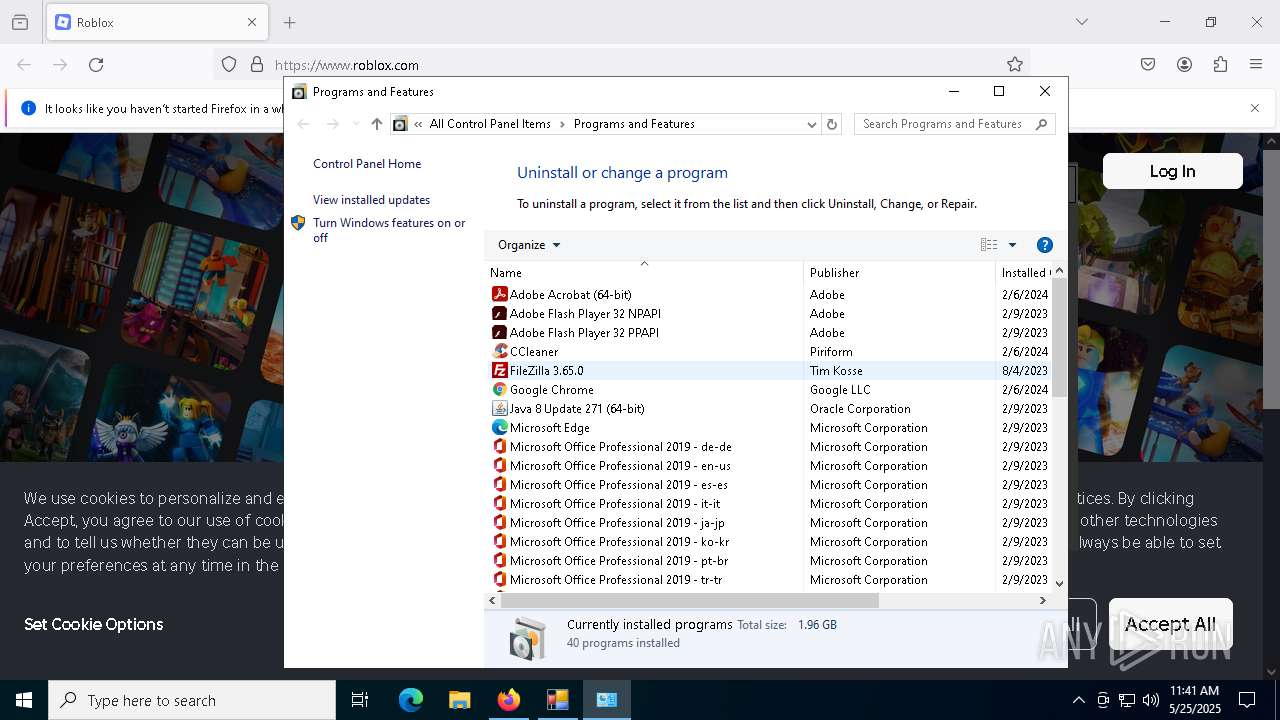Switch to the Roblox tab in Firefox
The height and width of the screenshot is (720, 1280).
point(156,22)
